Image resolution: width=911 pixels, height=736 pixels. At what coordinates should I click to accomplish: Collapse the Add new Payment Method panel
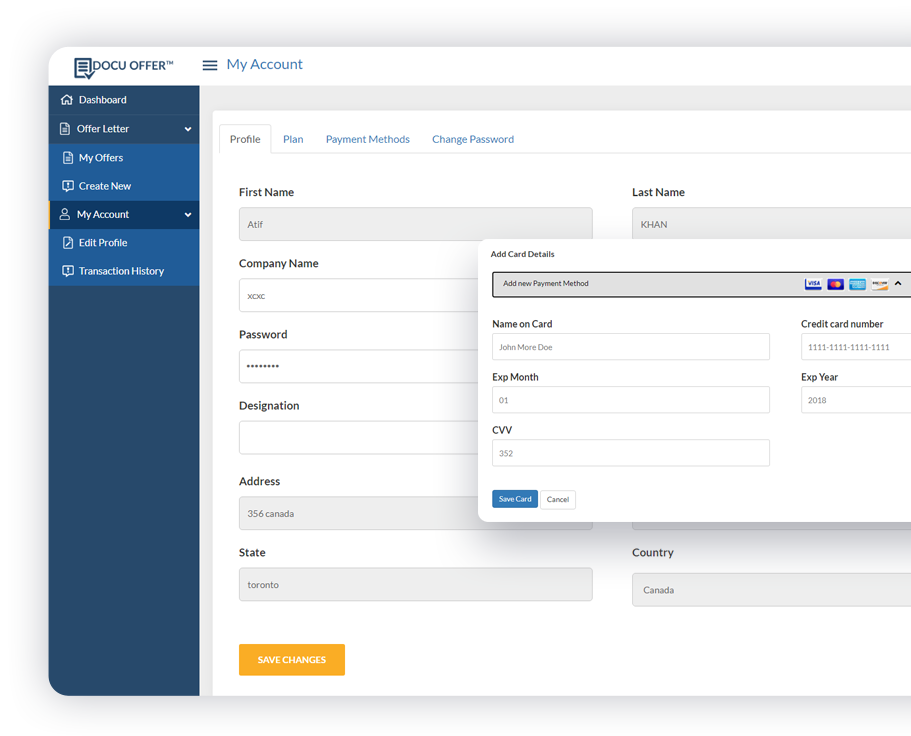[898, 284]
